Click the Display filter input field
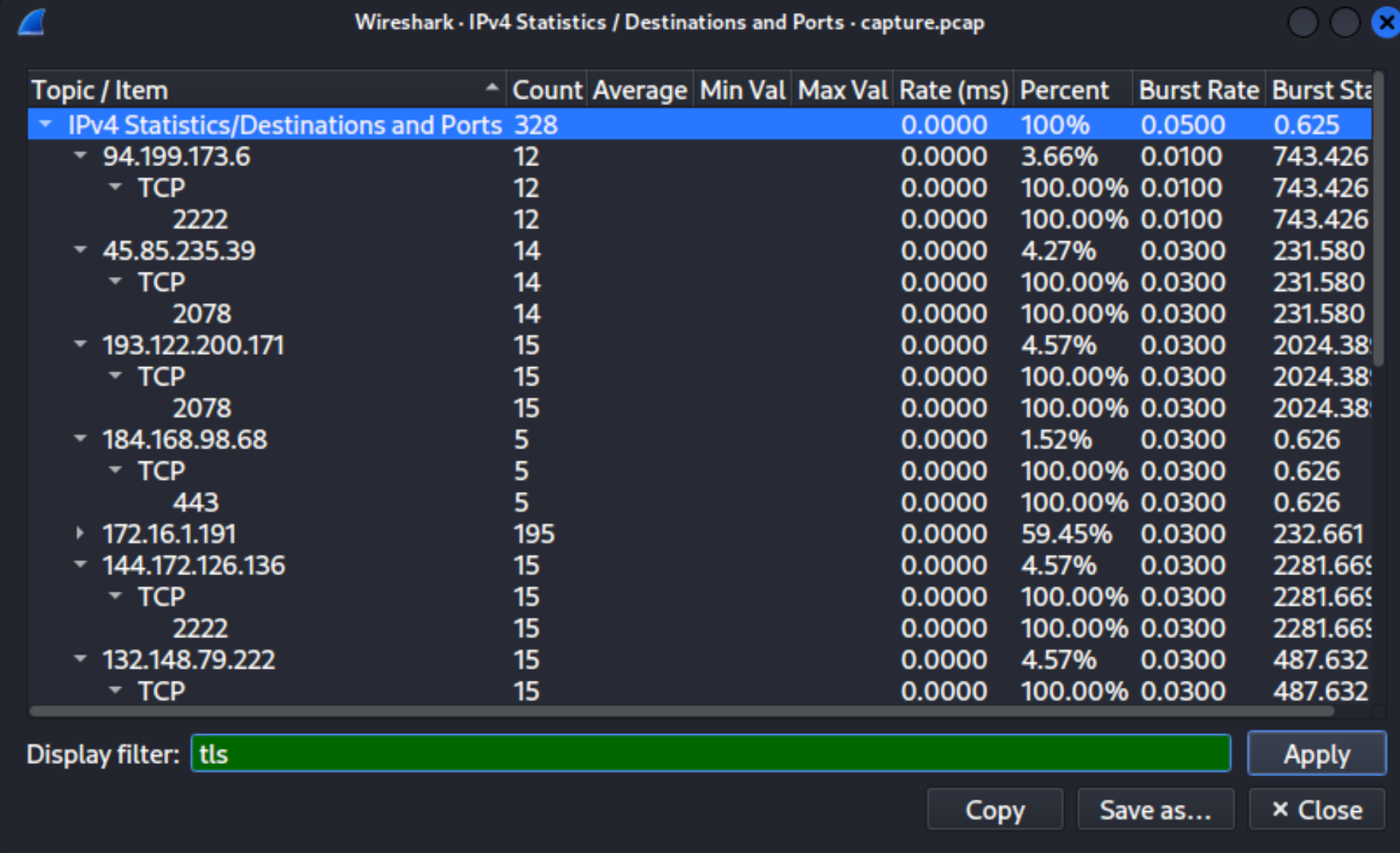 (x=711, y=753)
